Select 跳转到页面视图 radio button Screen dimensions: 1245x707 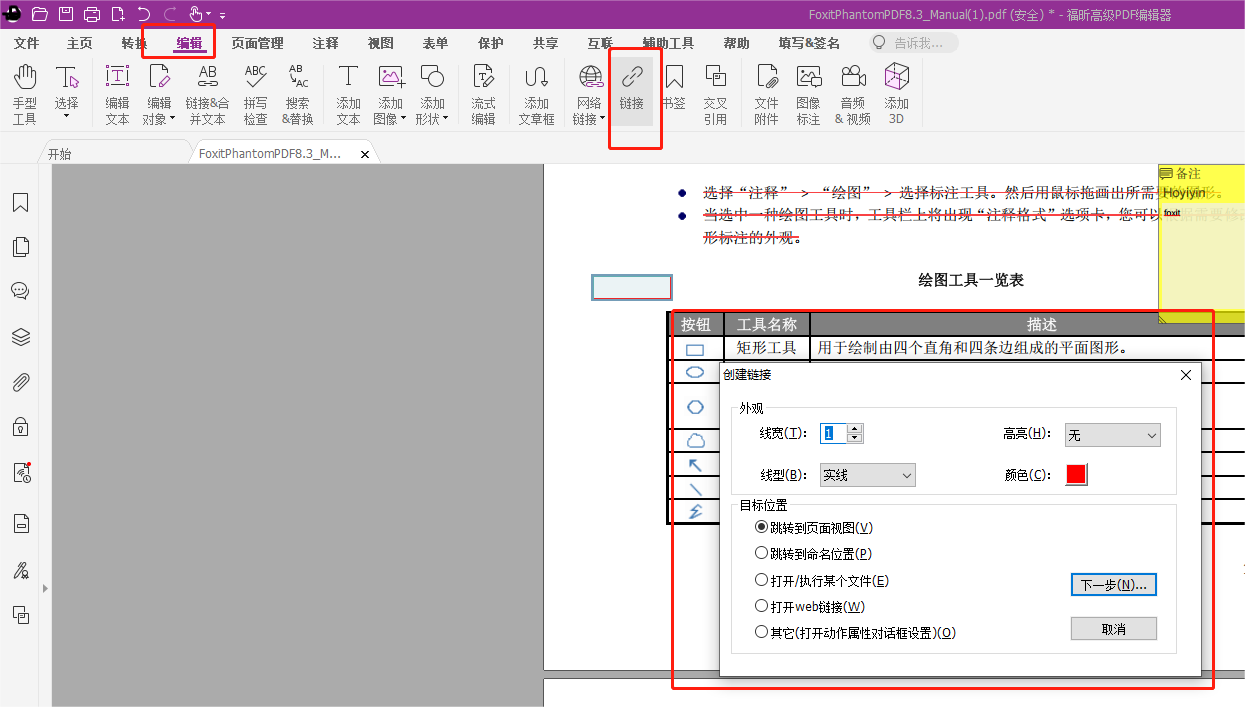coord(761,528)
